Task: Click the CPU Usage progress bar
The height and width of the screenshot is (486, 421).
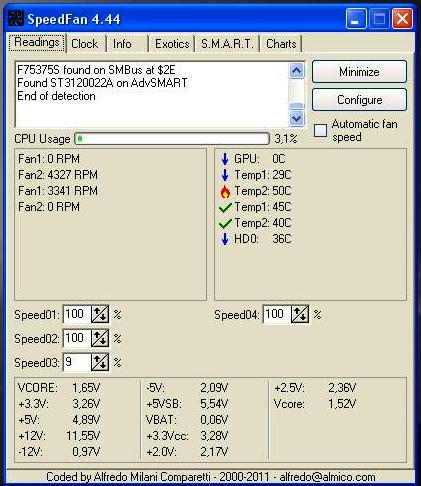Action: [172, 139]
